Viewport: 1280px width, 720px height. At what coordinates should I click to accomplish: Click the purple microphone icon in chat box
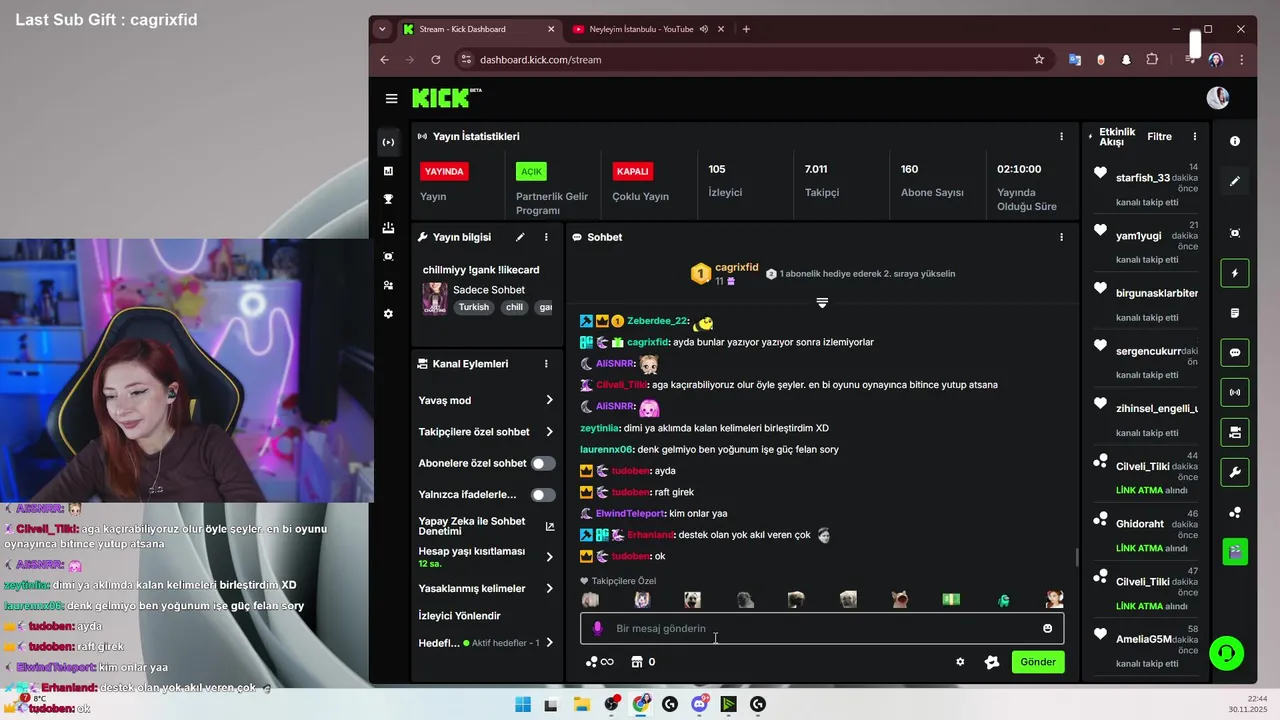pyautogui.click(x=598, y=628)
